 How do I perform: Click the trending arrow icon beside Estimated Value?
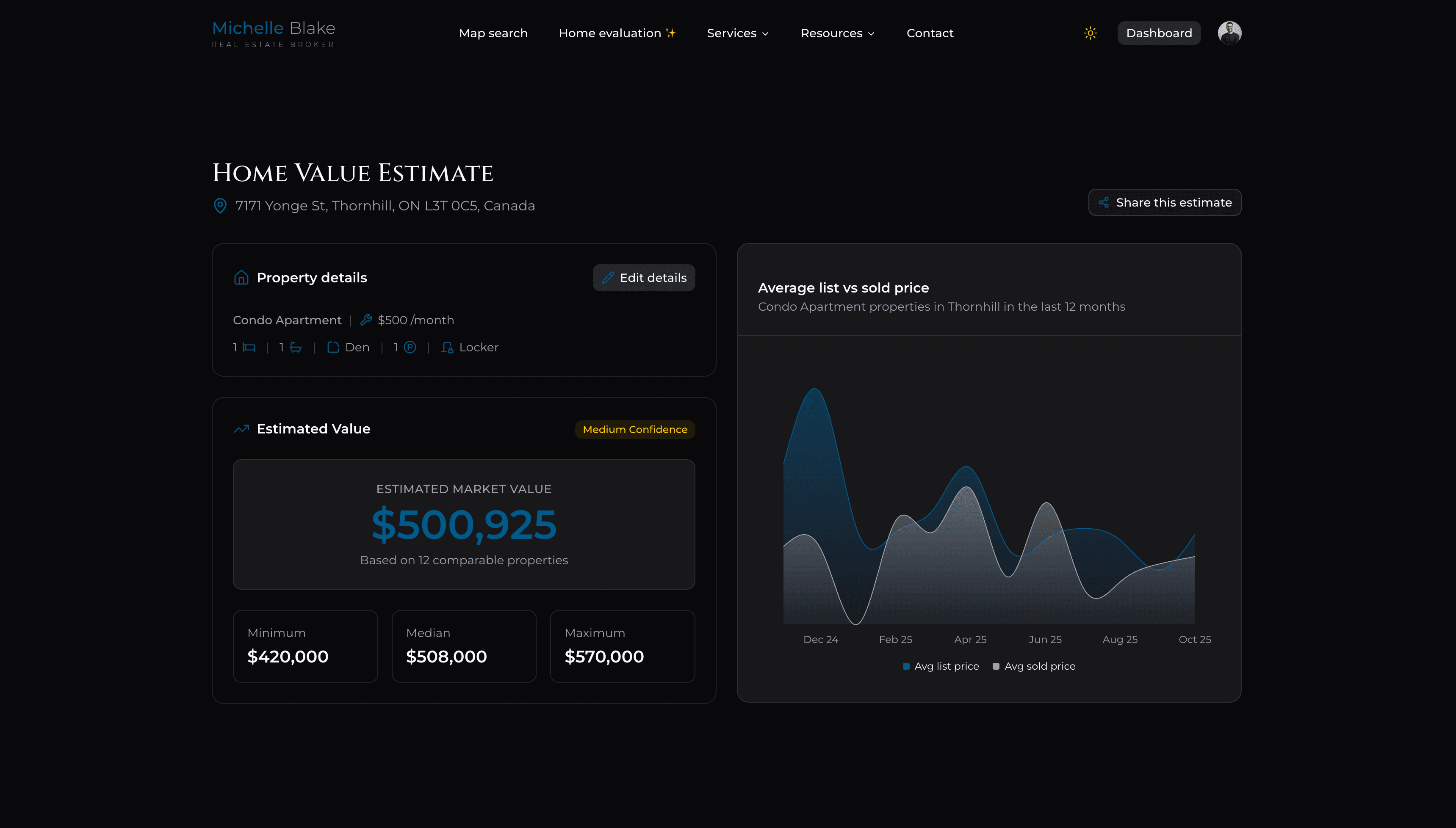[242, 429]
